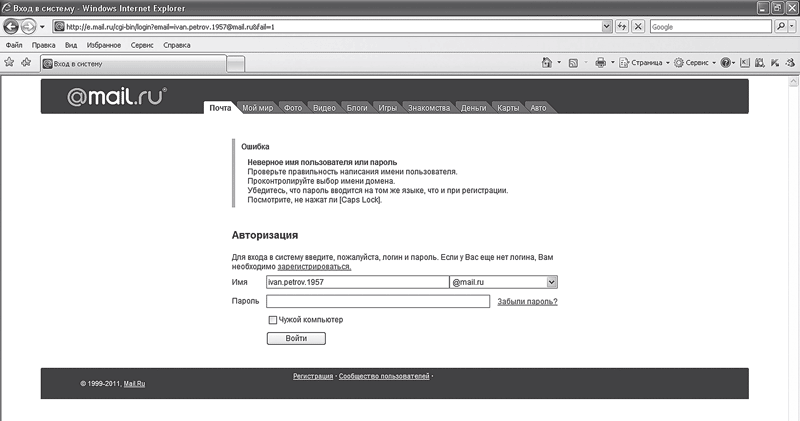Expand the @mail.ru domain dropdown
800x421 pixels.
pos(552,282)
